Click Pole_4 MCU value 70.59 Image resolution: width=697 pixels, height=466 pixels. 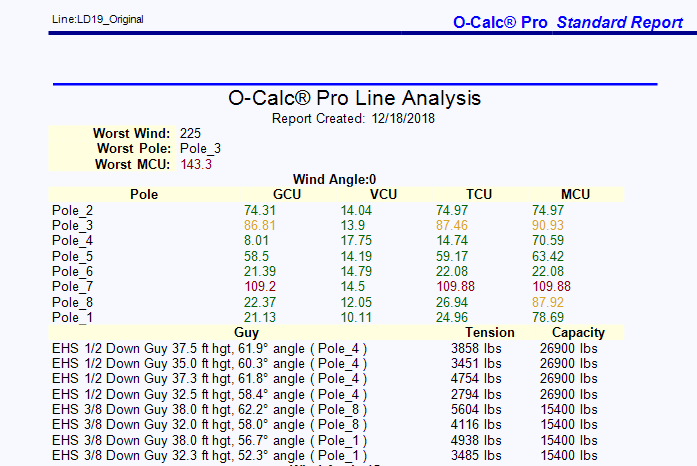click(x=548, y=241)
